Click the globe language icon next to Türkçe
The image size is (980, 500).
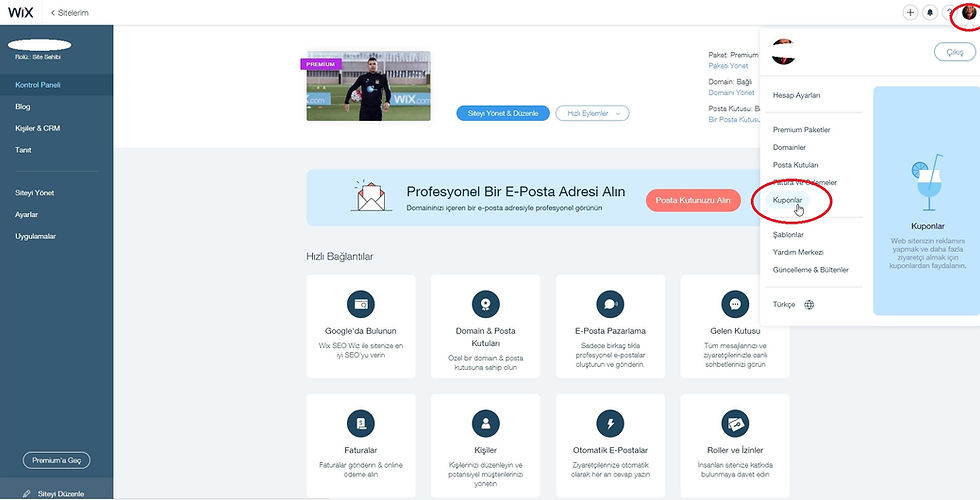(809, 304)
